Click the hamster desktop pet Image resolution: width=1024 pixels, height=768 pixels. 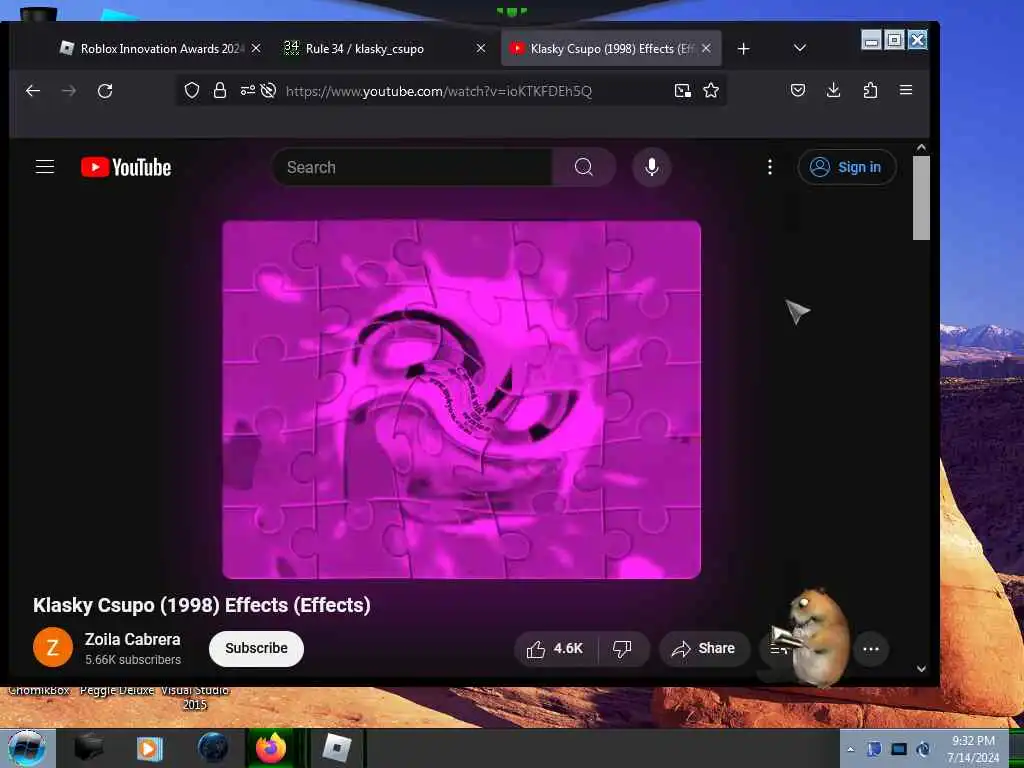point(815,635)
